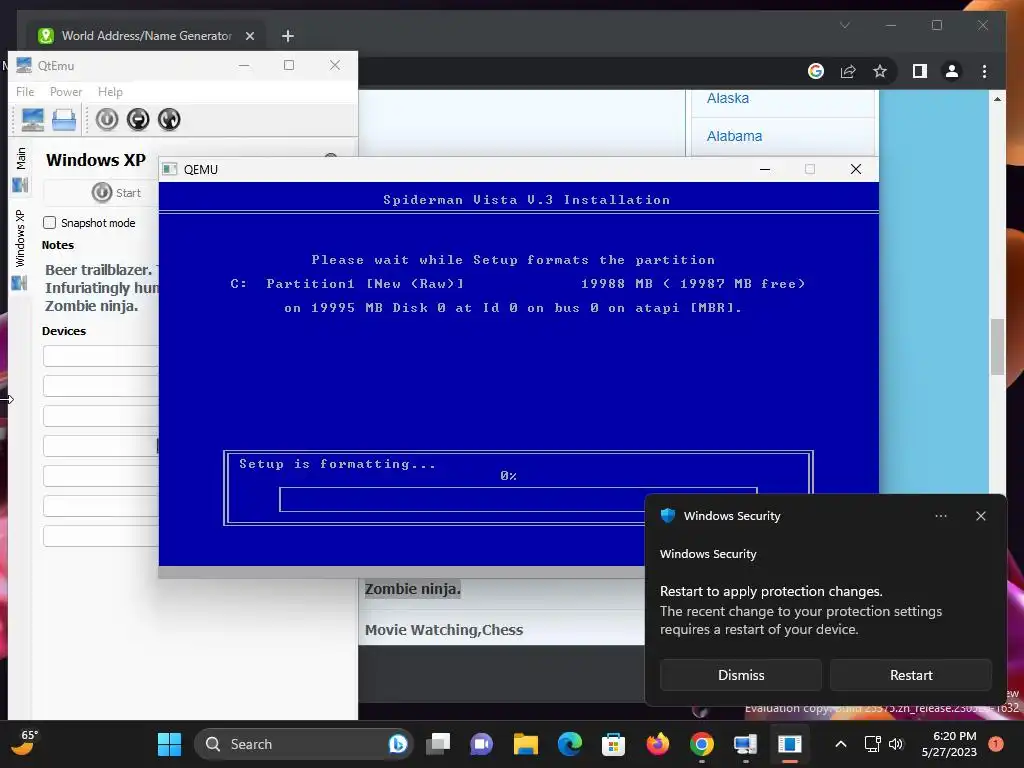Screen dimensions: 1024x768
Task: Open the Chat app on the taskbar
Action: [x=481, y=744]
